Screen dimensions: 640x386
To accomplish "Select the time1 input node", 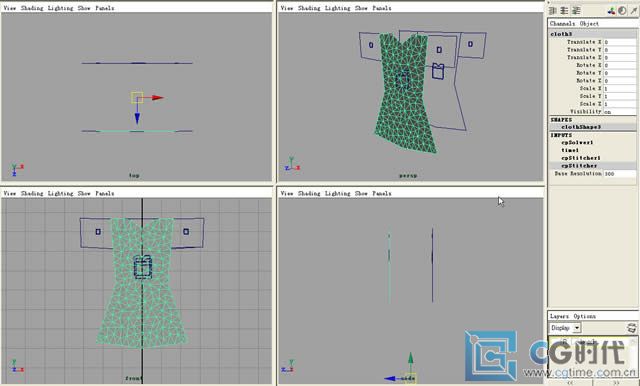I will 570,151.
